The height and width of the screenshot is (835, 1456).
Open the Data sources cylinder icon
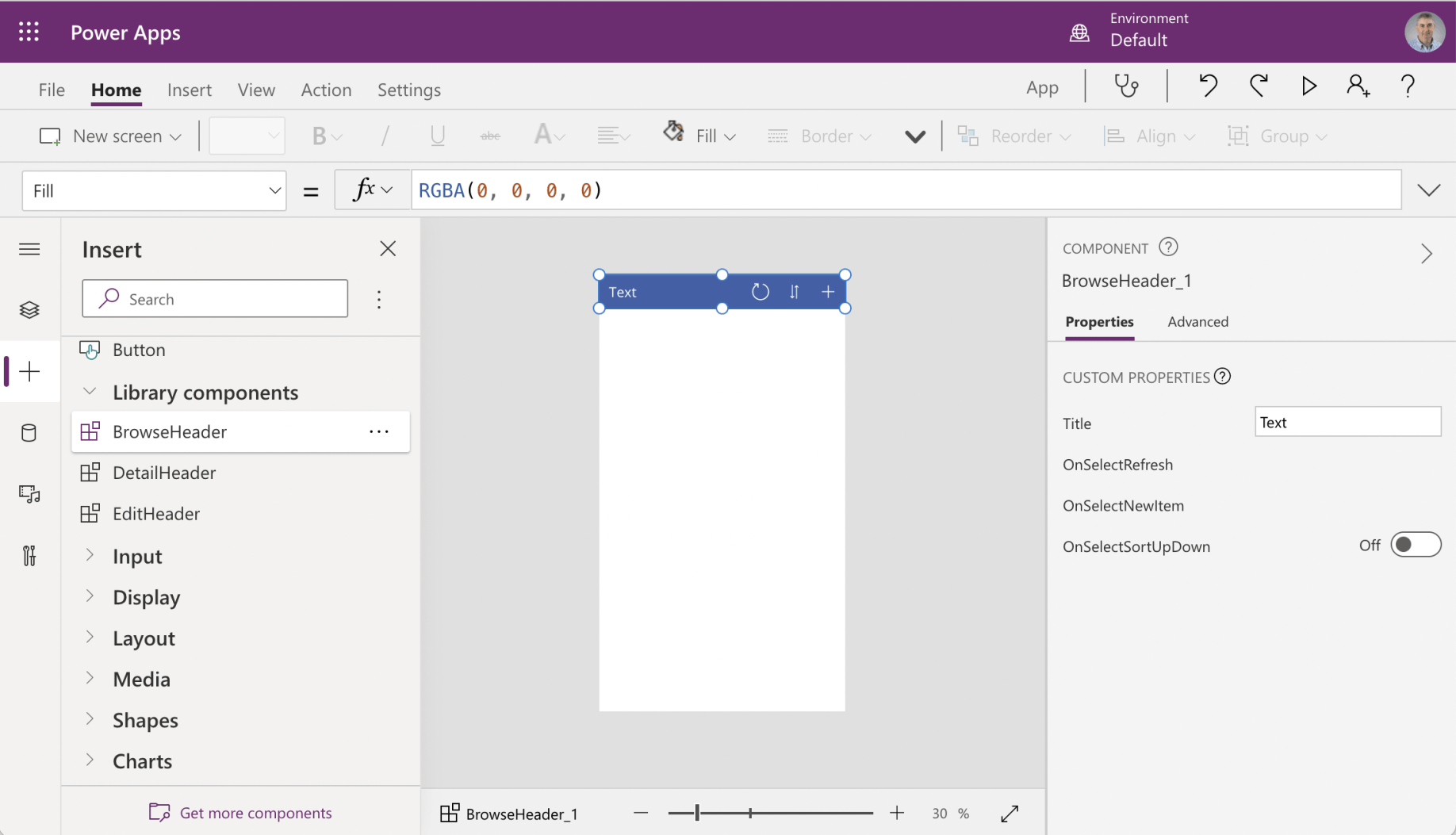point(29,433)
